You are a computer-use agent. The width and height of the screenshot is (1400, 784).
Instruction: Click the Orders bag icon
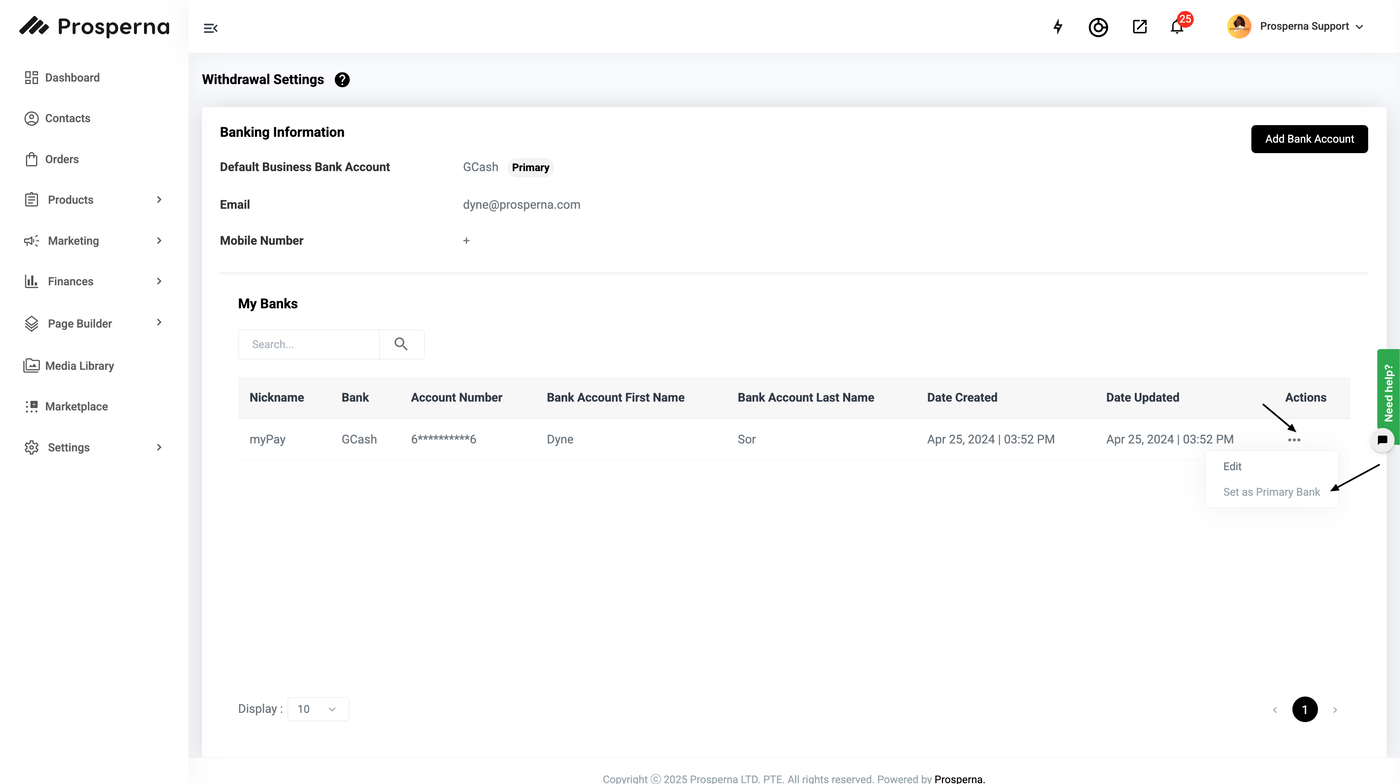(31, 159)
